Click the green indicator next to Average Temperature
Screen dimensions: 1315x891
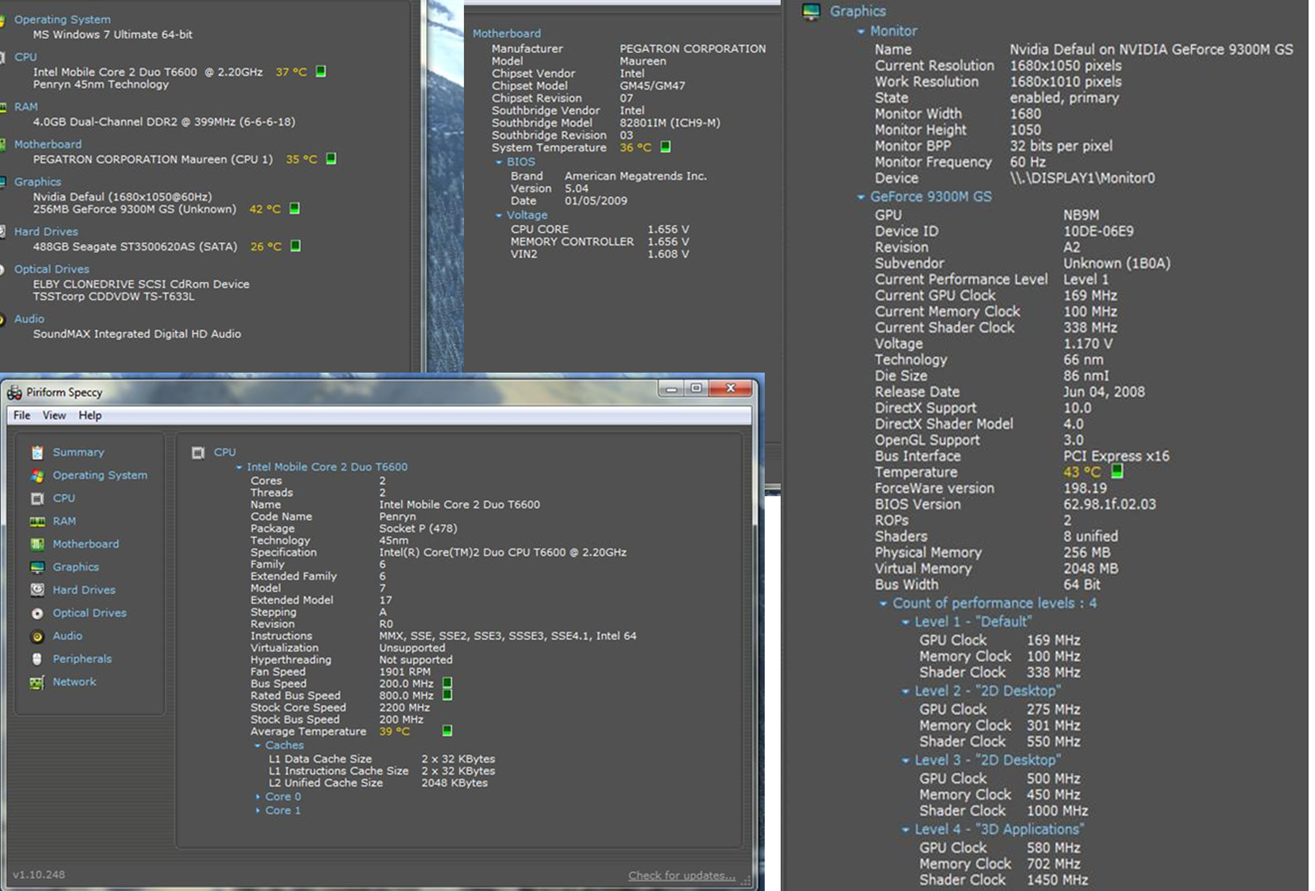[x=447, y=731]
